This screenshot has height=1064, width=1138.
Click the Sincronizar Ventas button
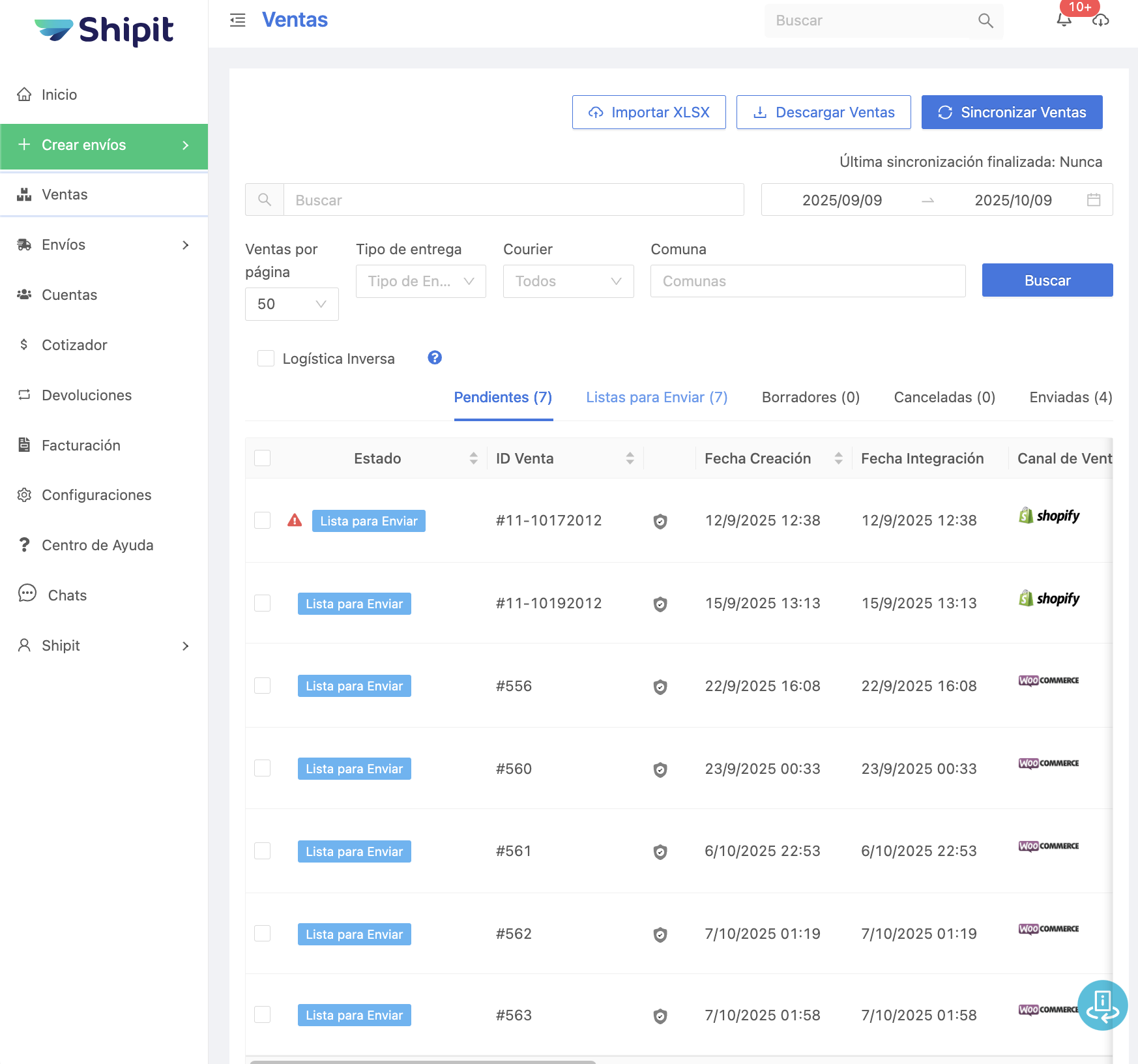point(1012,112)
